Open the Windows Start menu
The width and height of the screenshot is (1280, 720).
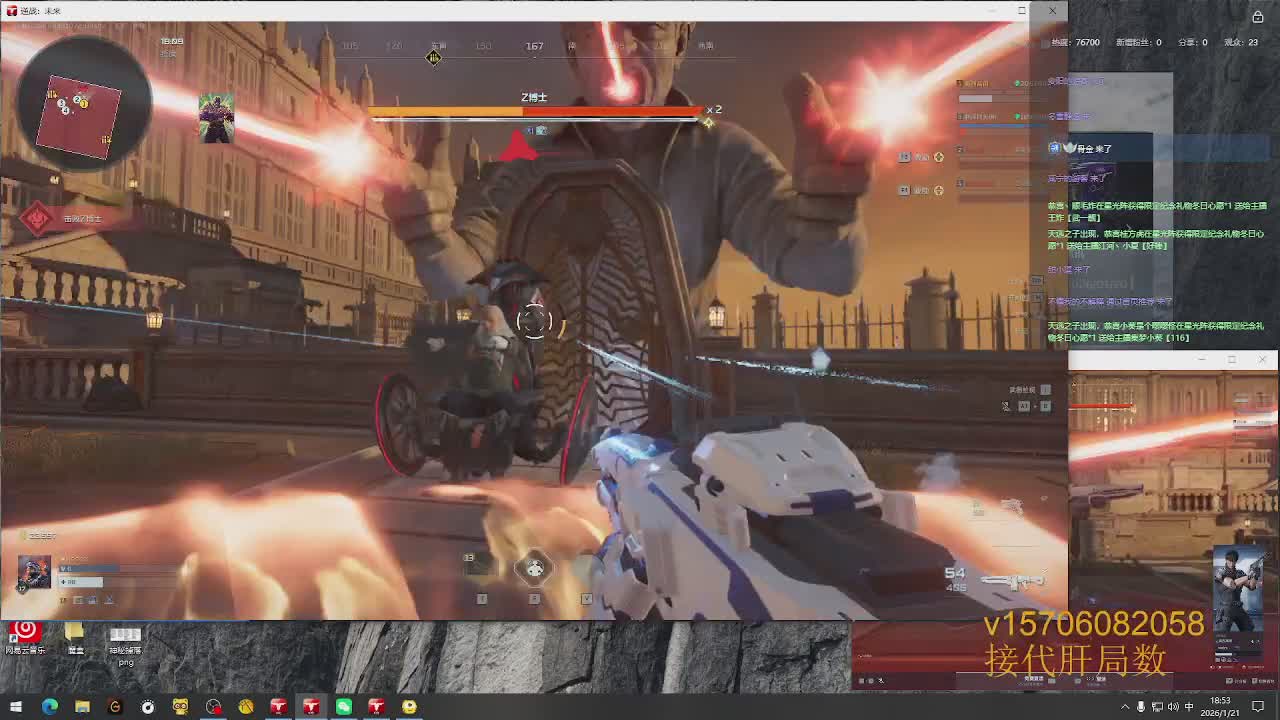(x=16, y=707)
